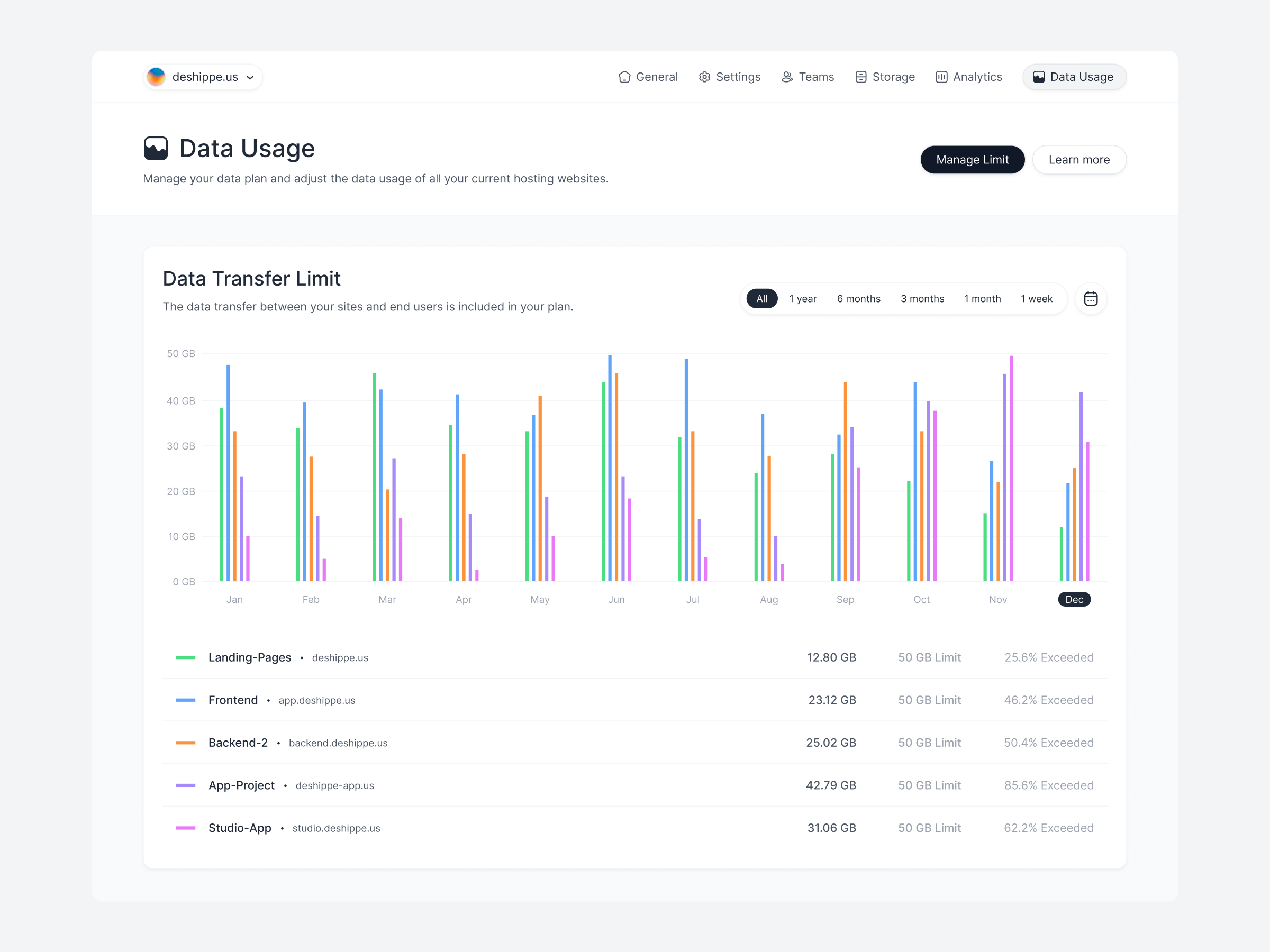The height and width of the screenshot is (952, 1270).
Task: Click the Learn more button
Action: 1079,160
